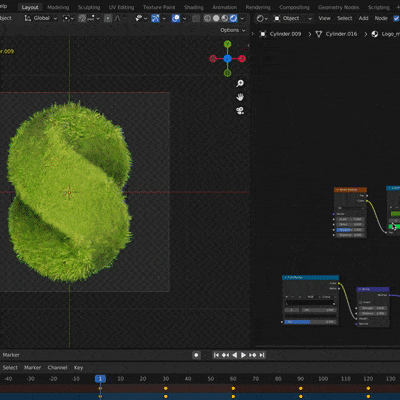The image size is (400, 400).
Task: Switch to the Shading workspace tab
Action: pyautogui.click(x=193, y=7)
